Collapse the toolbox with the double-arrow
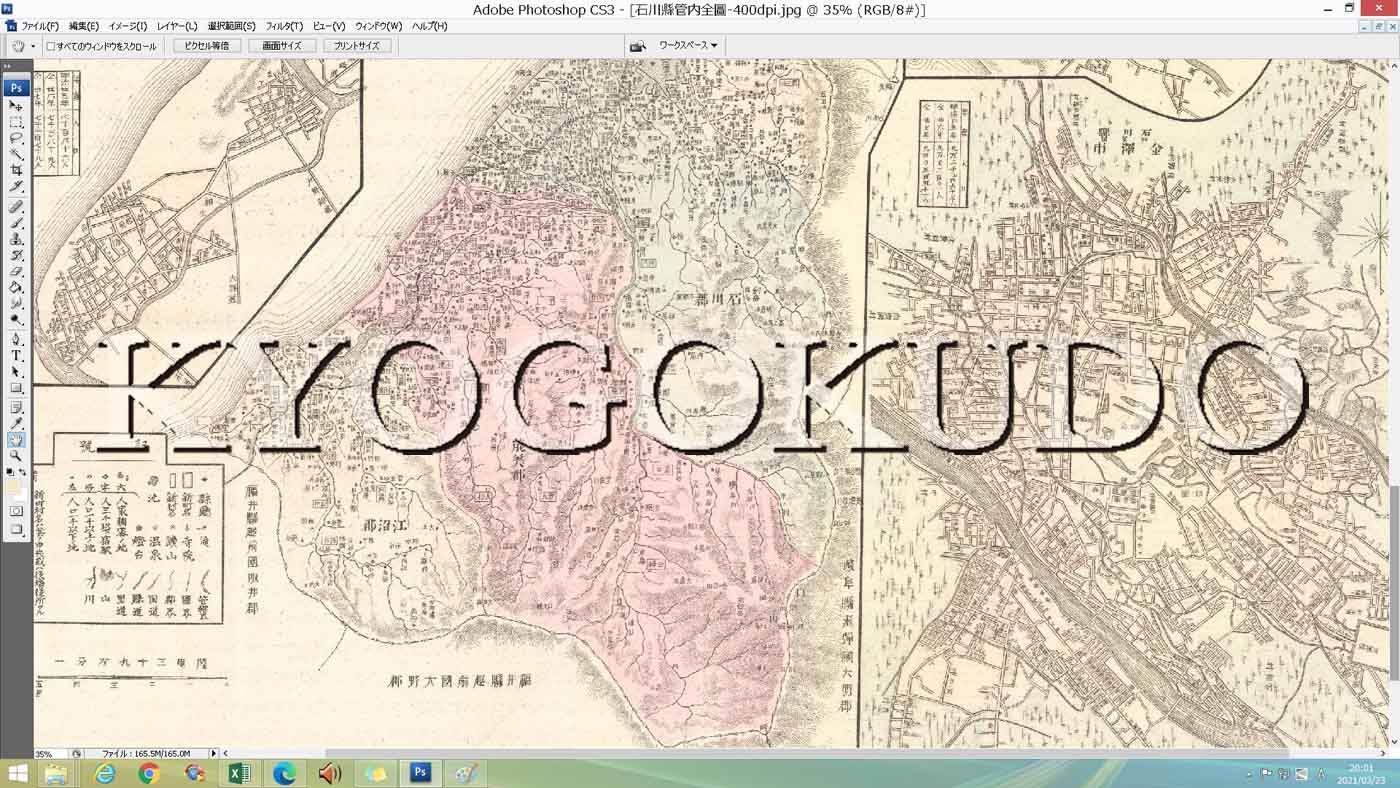Image resolution: width=1400 pixels, height=788 pixels. coord(9,66)
